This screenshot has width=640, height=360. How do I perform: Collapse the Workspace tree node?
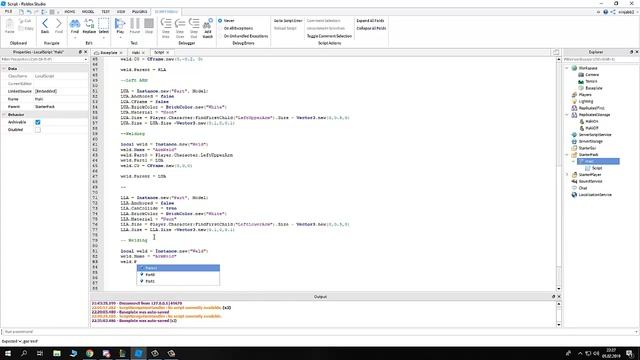[x=567, y=68]
